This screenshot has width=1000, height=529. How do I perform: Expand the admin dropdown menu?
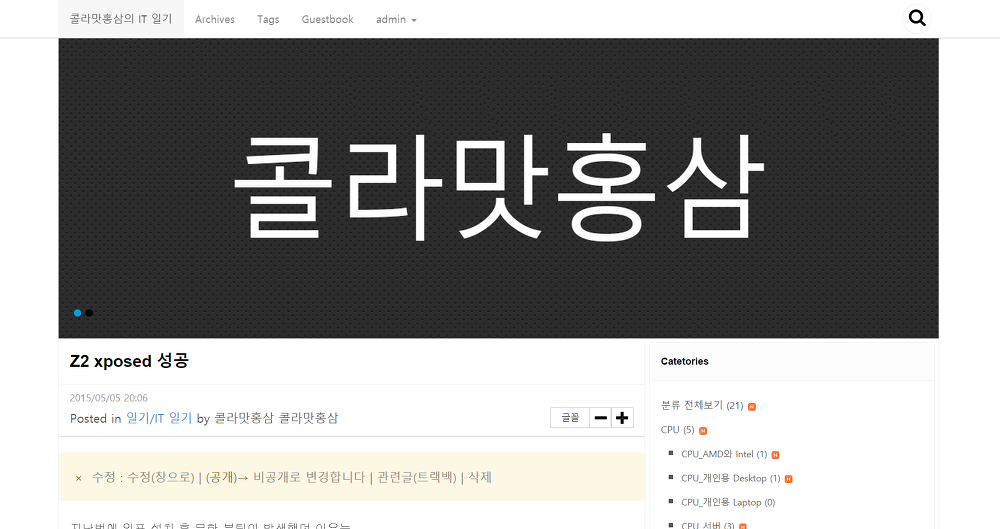point(396,19)
